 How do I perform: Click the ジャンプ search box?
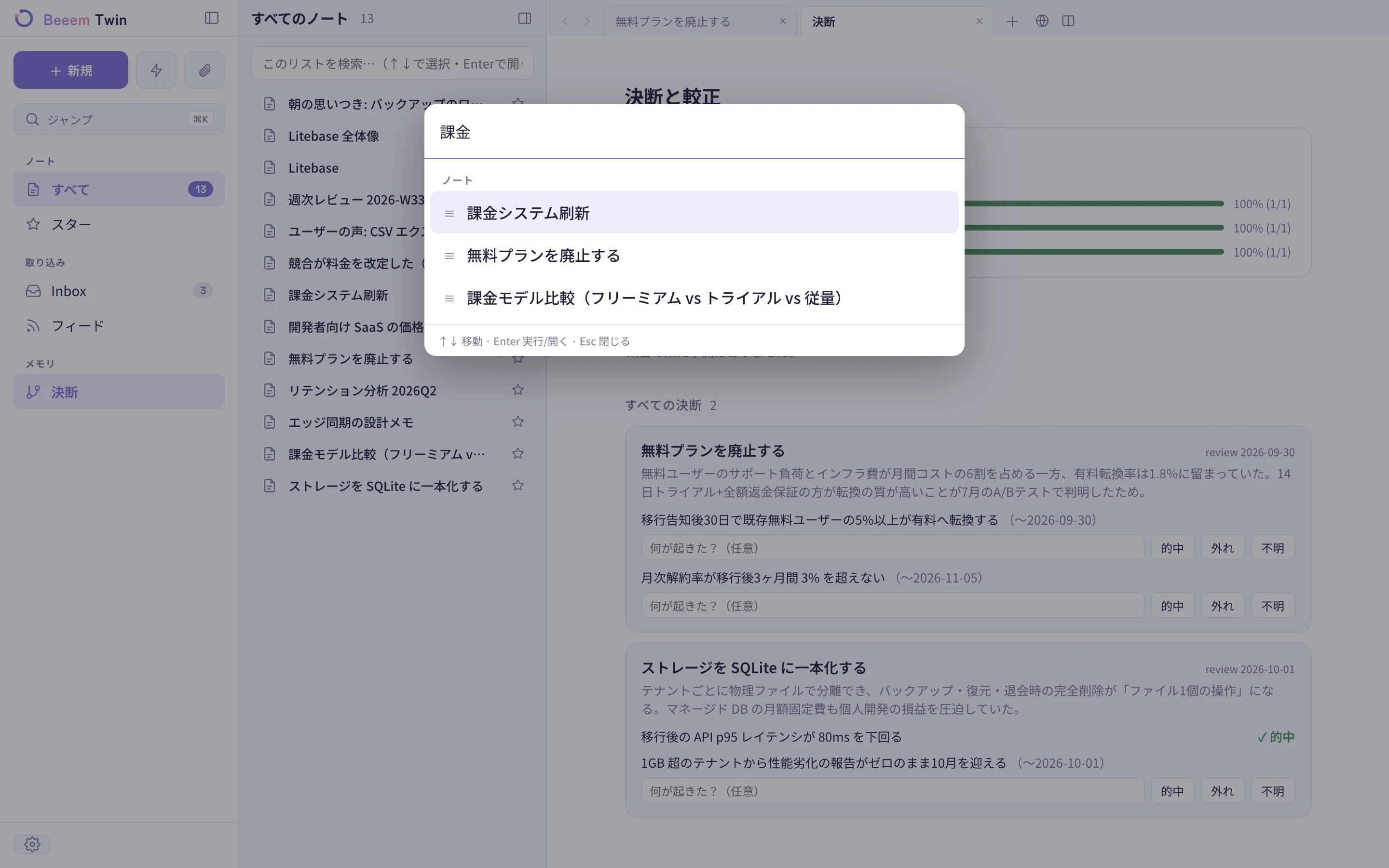click(119, 119)
